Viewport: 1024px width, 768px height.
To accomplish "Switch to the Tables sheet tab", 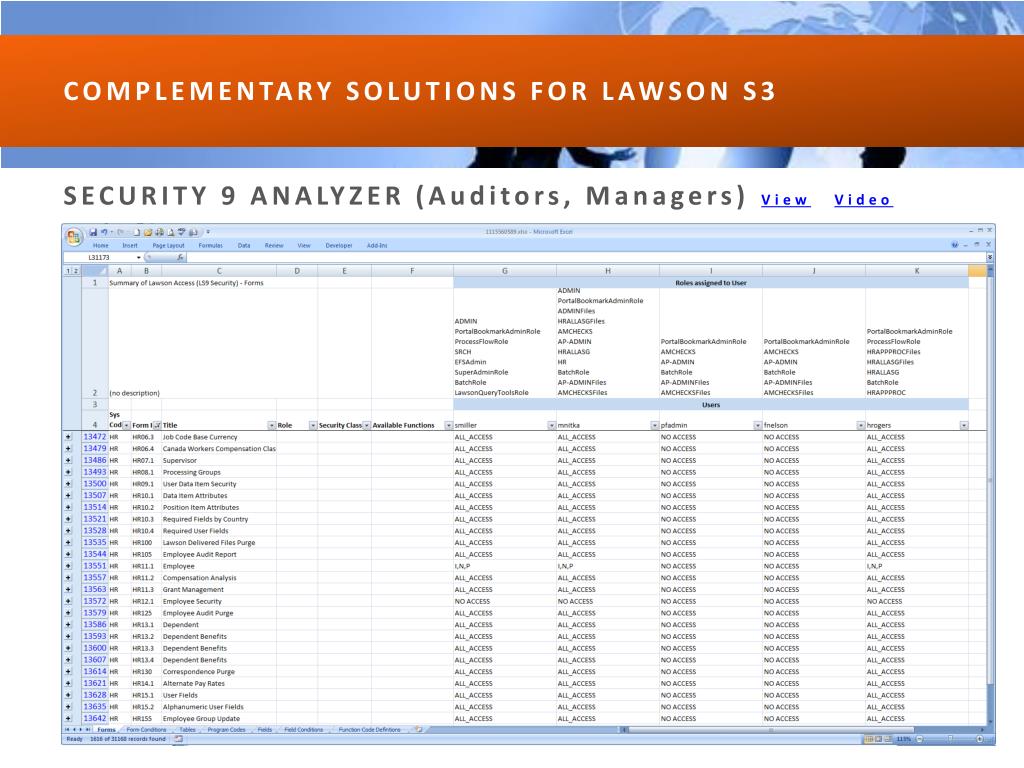I will [x=187, y=729].
